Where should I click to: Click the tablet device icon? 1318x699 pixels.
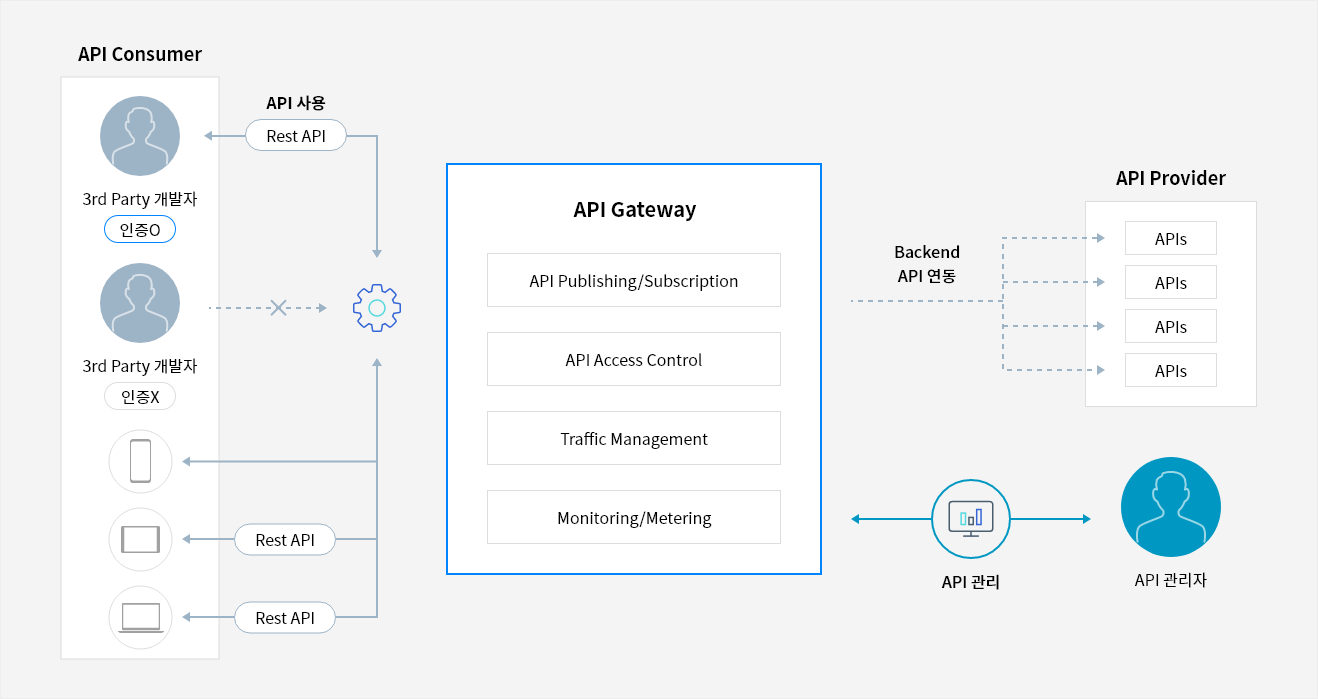click(139, 539)
